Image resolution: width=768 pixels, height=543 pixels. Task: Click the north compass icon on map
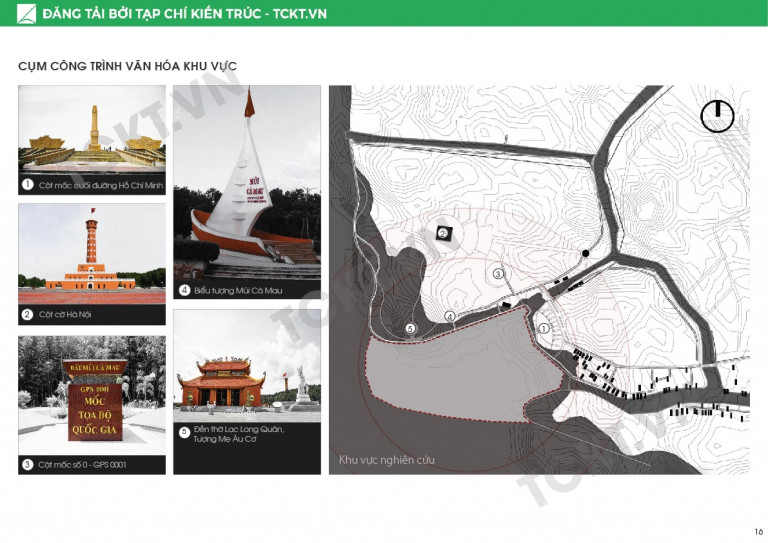[717, 116]
